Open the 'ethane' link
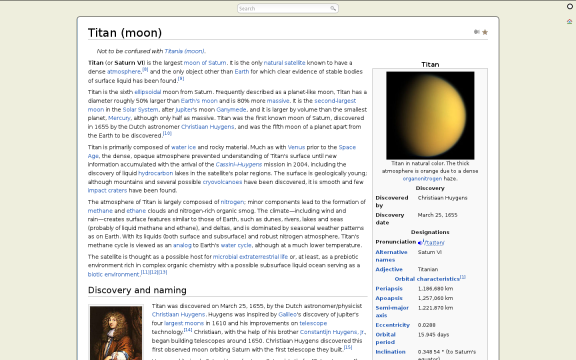576x360 pixels. 136,211
